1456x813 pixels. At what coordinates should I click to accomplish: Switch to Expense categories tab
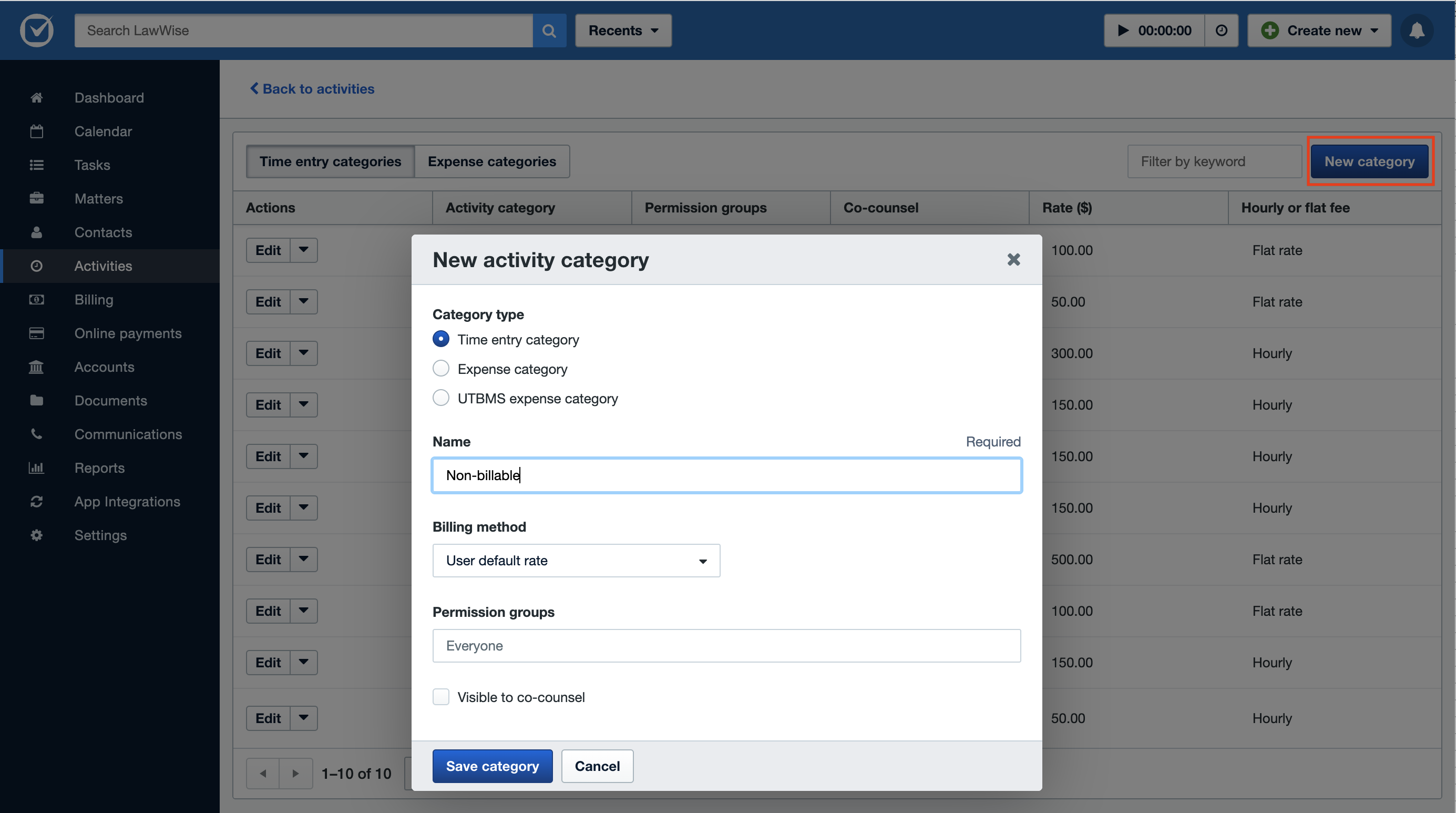coord(492,161)
